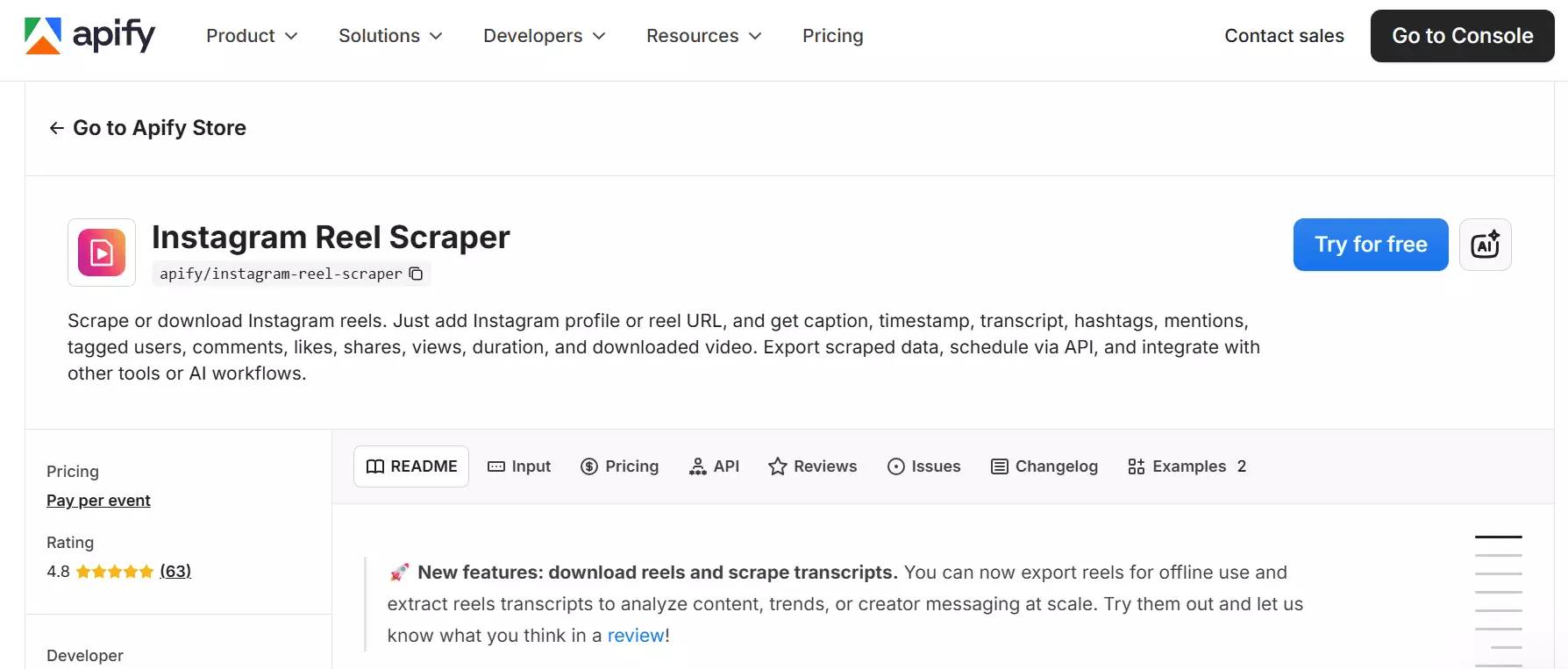
Task: Click the keyboard icon on the Input tab
Action: [495, 466]
